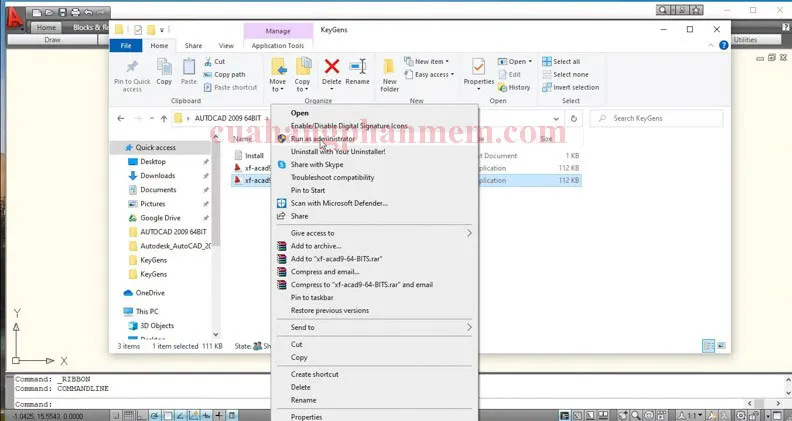Switch to large icons view button
The height and width of the screenshot is (421, 792).
click(721, 346)
